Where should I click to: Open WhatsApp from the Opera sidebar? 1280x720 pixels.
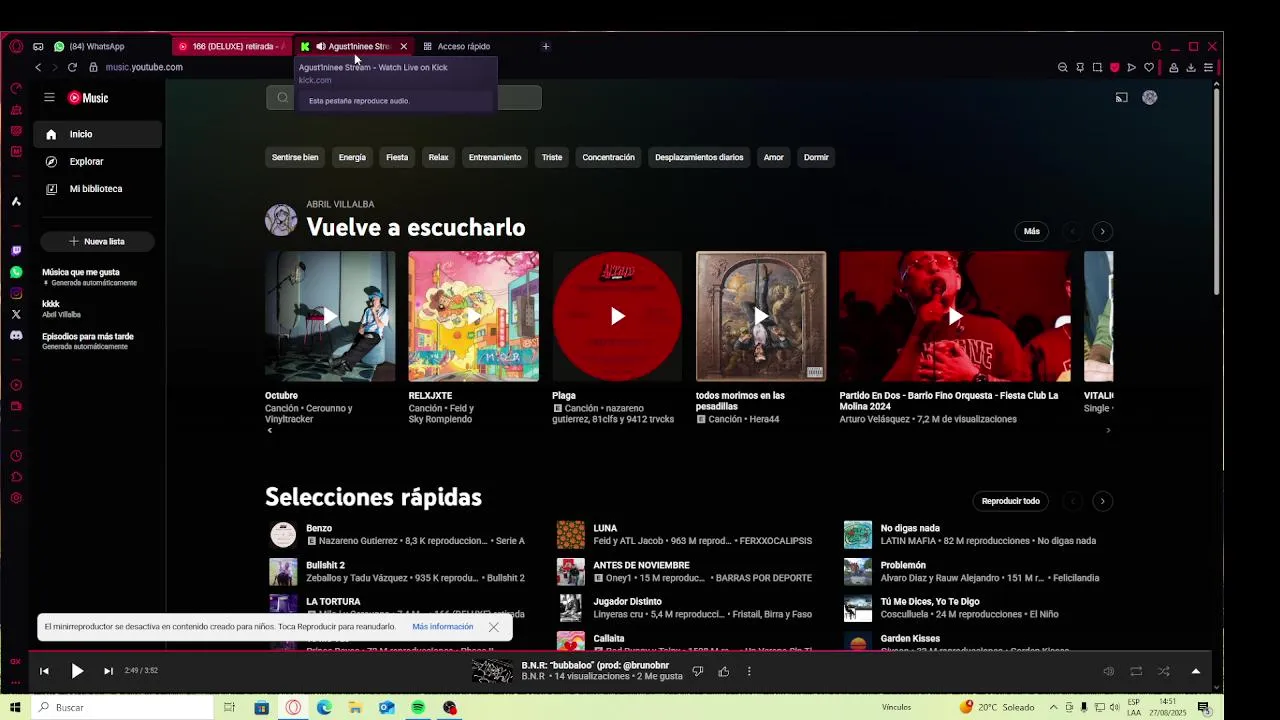click(x=16, y=272)
